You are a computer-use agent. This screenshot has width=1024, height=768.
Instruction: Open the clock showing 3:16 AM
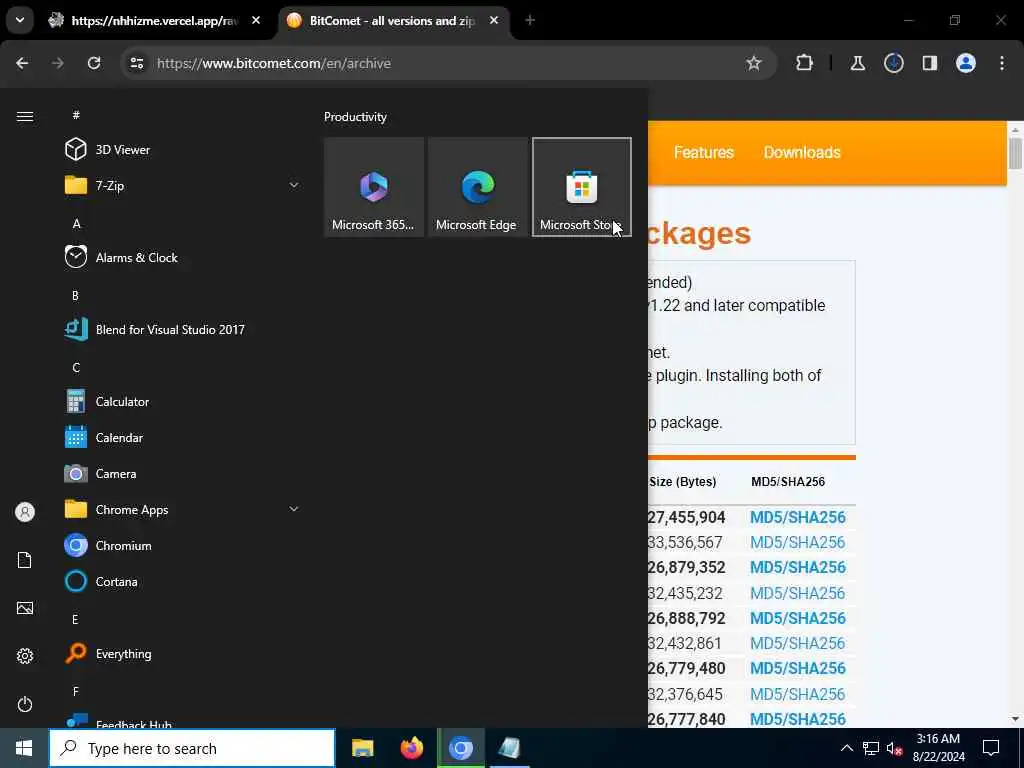pyautogui.click(x=938, y=748)
